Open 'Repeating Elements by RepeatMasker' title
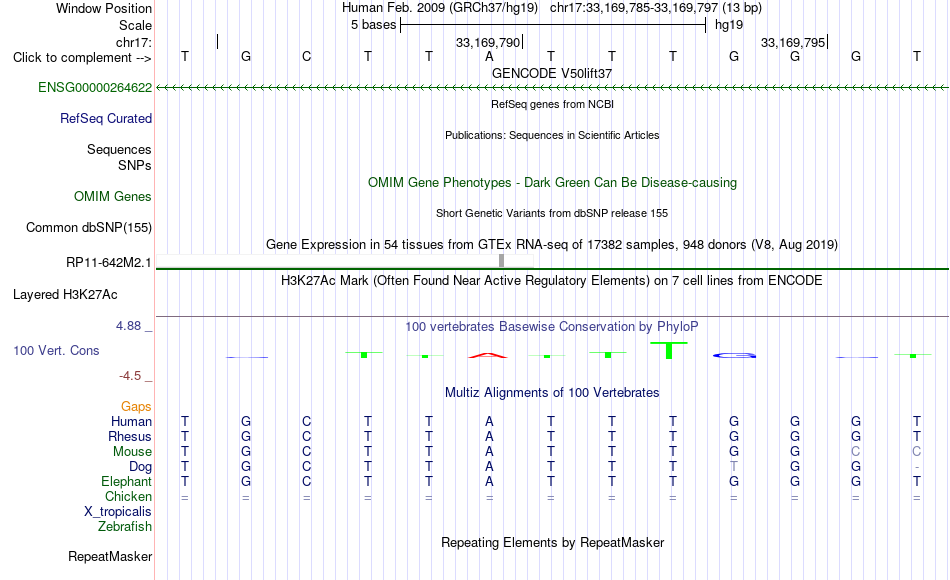Screen dimensions: 950x580 click(x=552, y=542)
